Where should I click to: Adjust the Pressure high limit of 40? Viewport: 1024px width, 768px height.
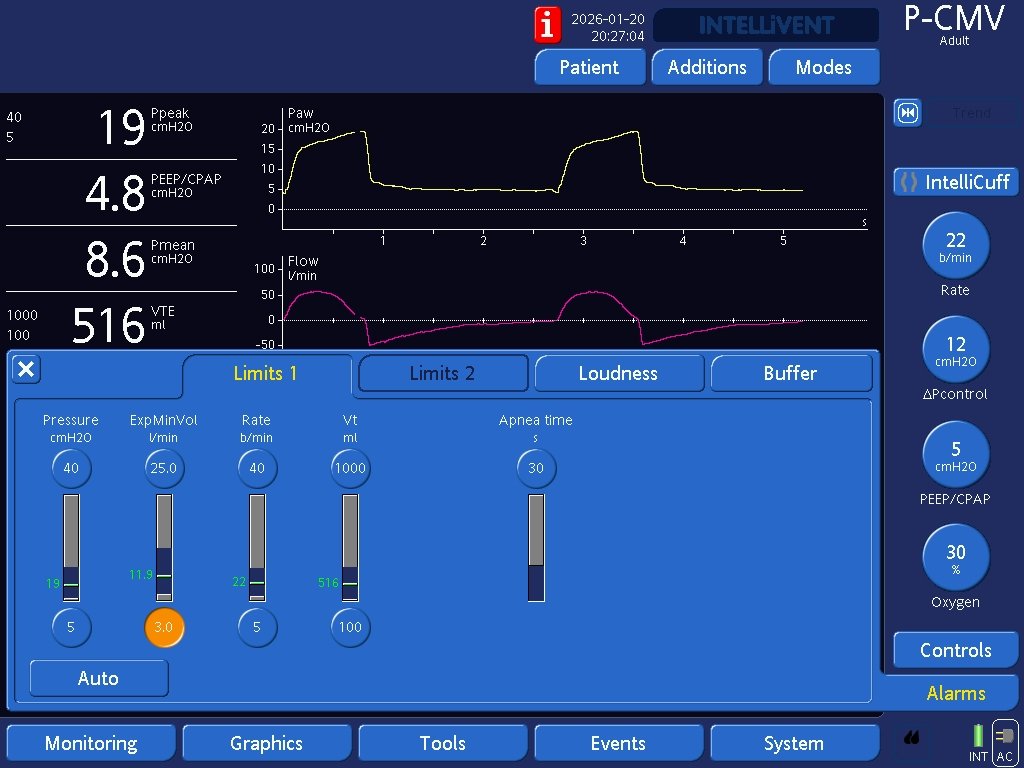(x=71, y=468)
